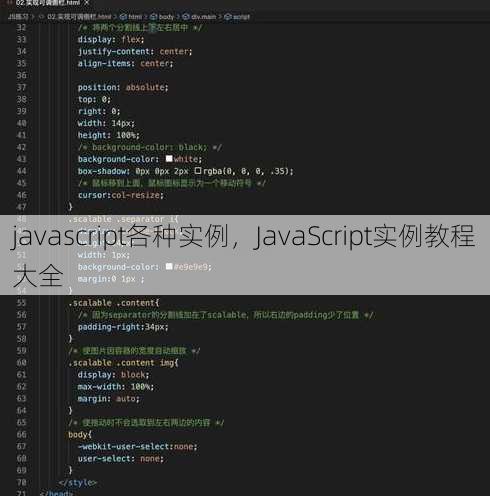Viewport: 490px width, 496px height.
Task: Click the 'cursor:col-resize;' line
Action: [x=121, y=195]
